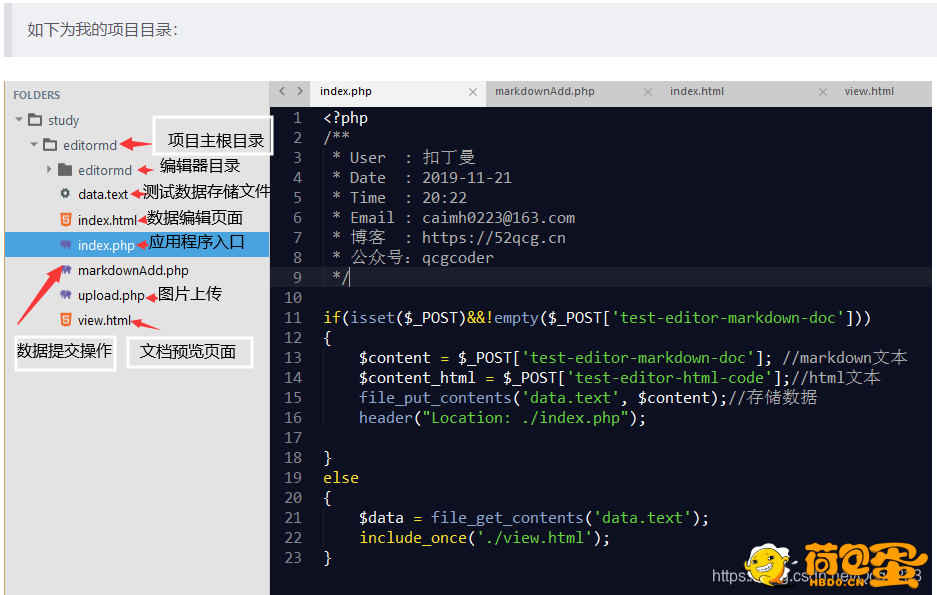Click the URL https://52qcg.cn
937x595 pixels.
tap(494, 238)
